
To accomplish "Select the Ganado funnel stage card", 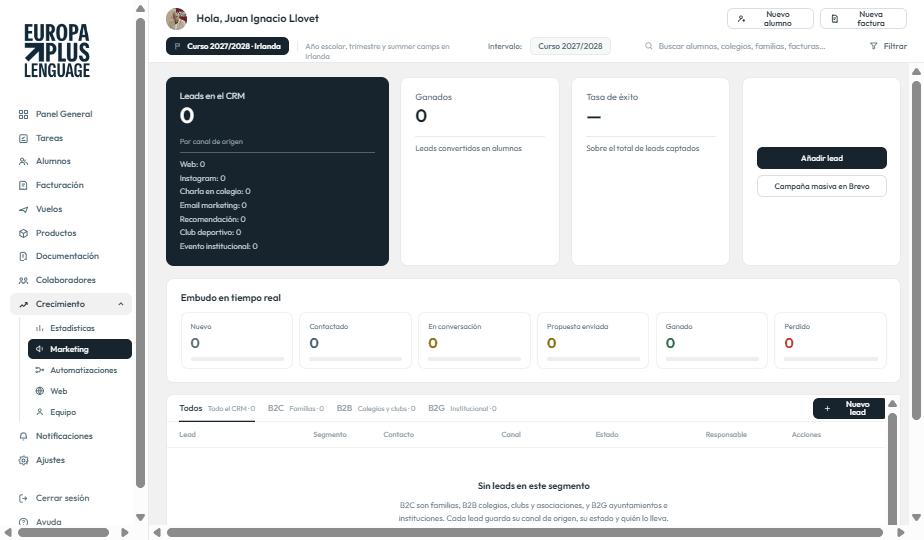I will [x=712, y=341].
